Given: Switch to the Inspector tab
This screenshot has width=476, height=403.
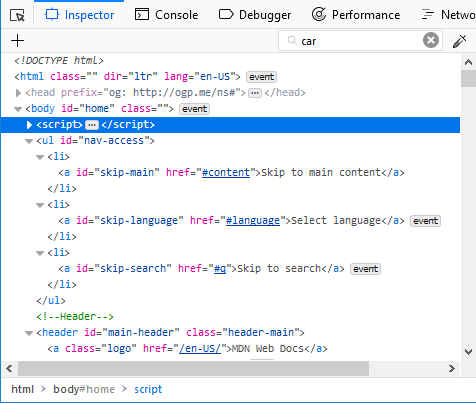Looking at the screenshot, I should 79,15.
